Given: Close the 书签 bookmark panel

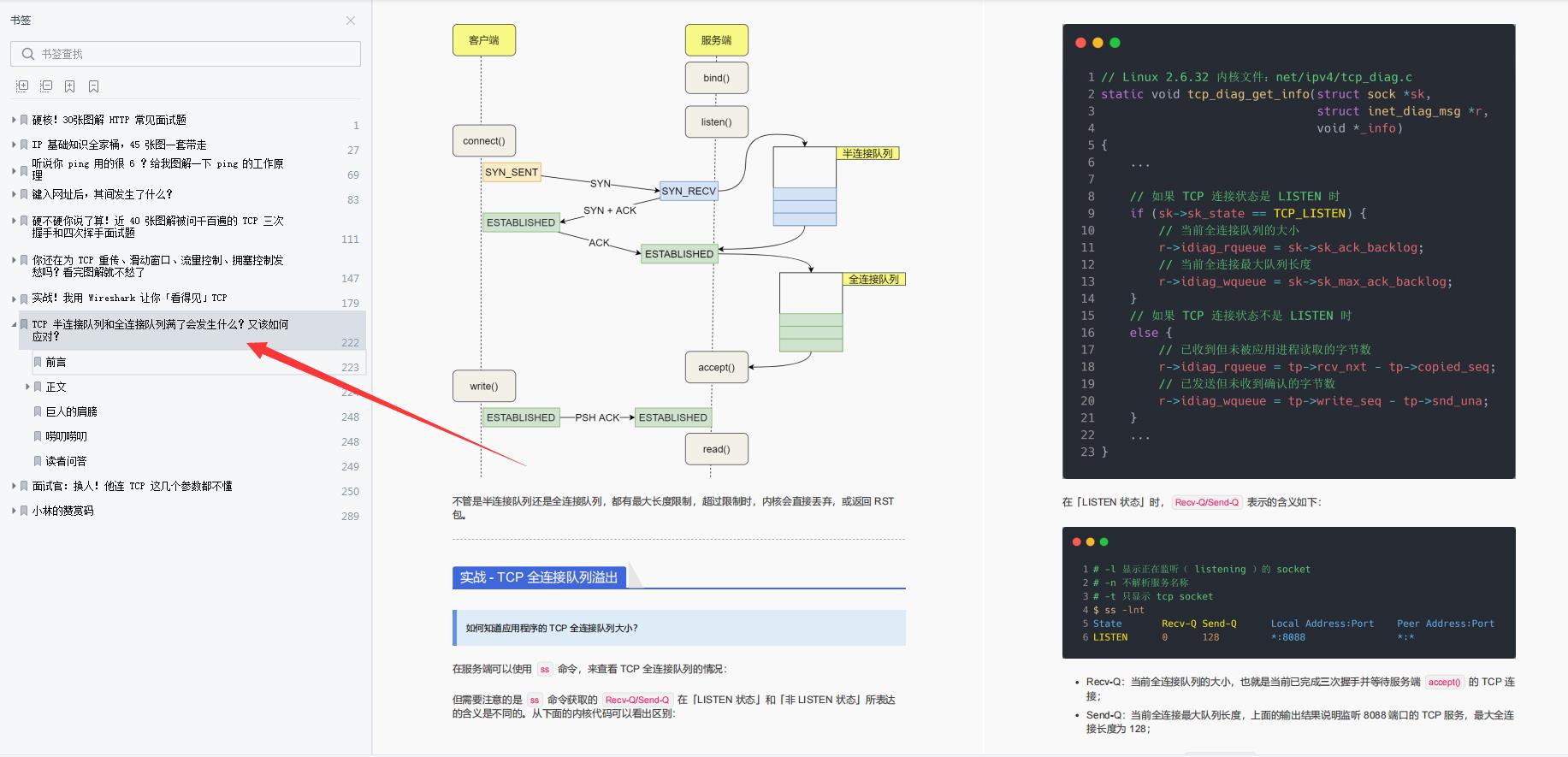Looking at the screenshot, I should click(x=351, y=21).
